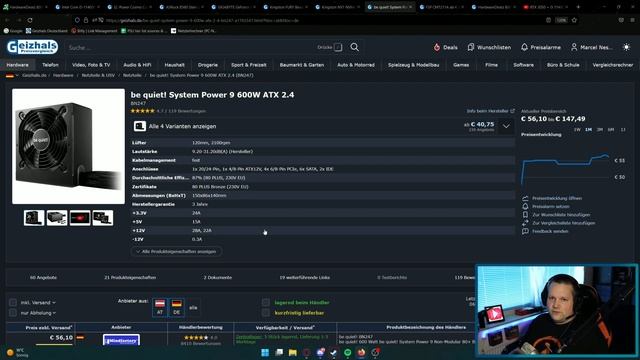Click the Geizhals logo
Image resolution: width=640 pixels, height=360 pixels.
[32, 47]
